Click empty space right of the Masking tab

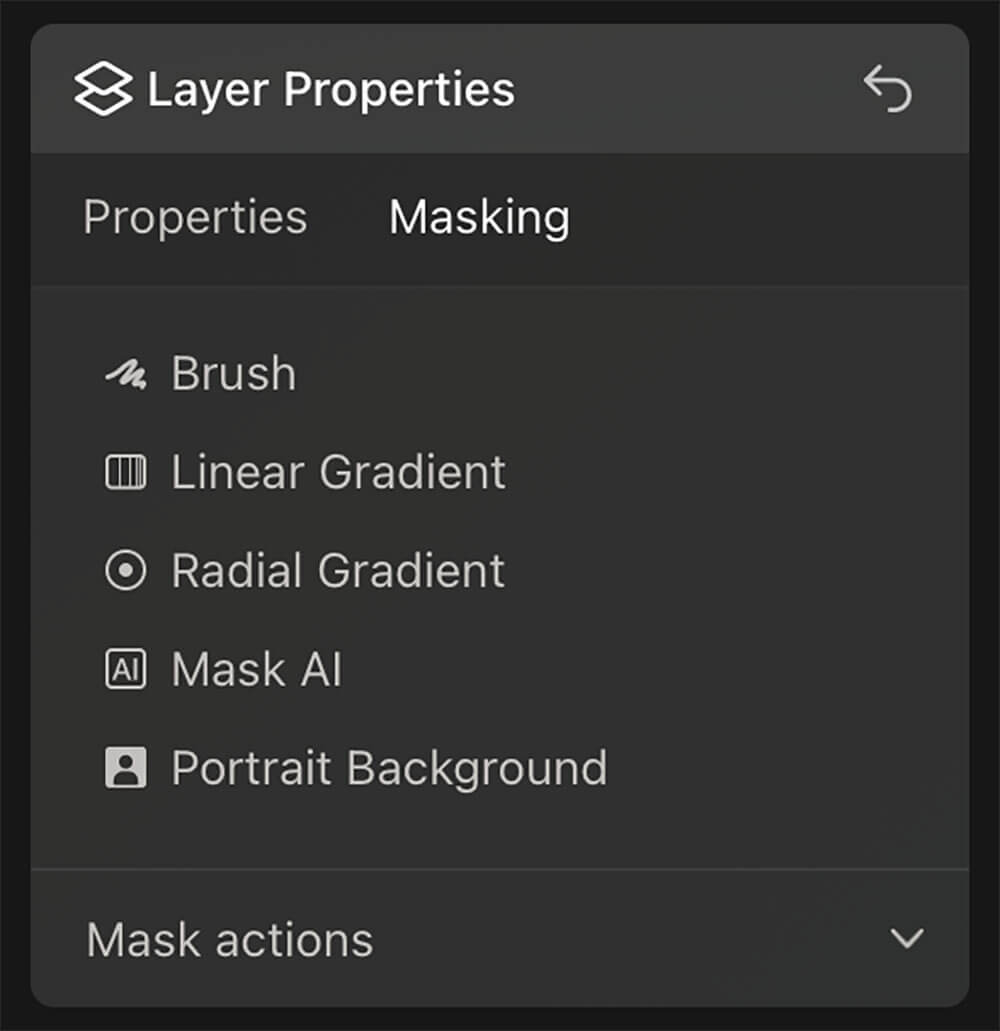click(770, 218)
